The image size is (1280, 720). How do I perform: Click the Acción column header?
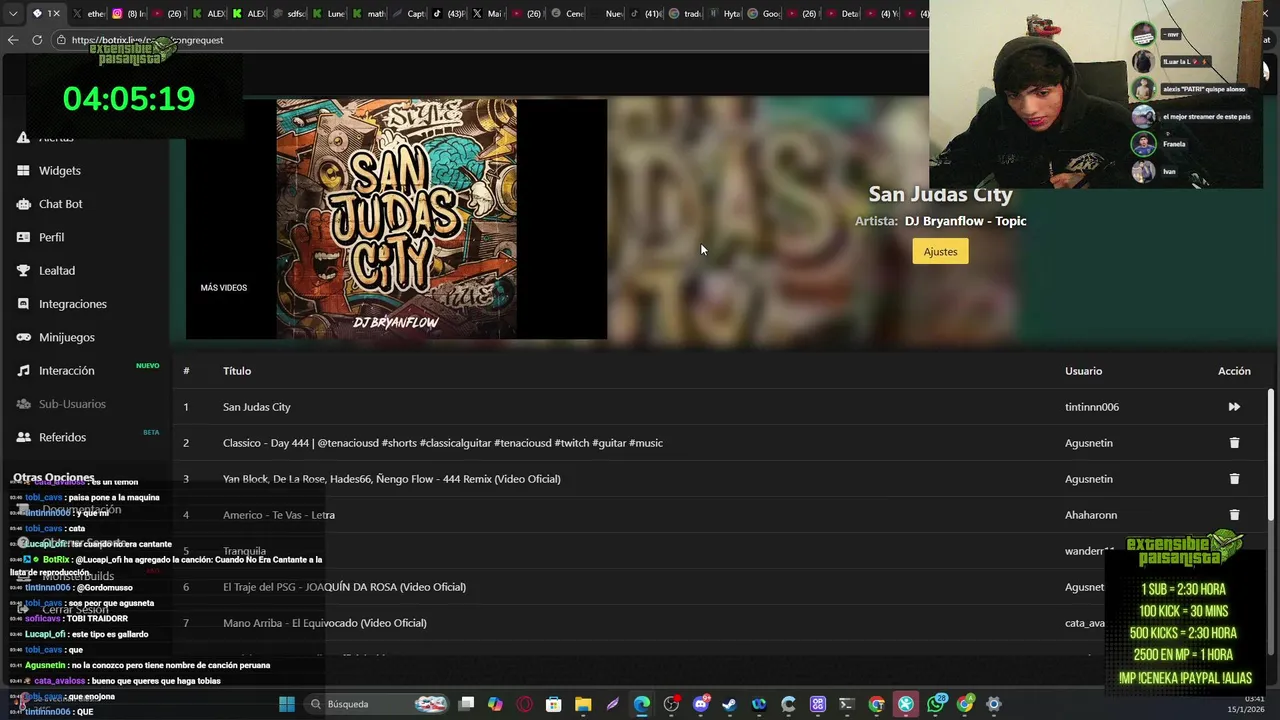coord(1234,371)
